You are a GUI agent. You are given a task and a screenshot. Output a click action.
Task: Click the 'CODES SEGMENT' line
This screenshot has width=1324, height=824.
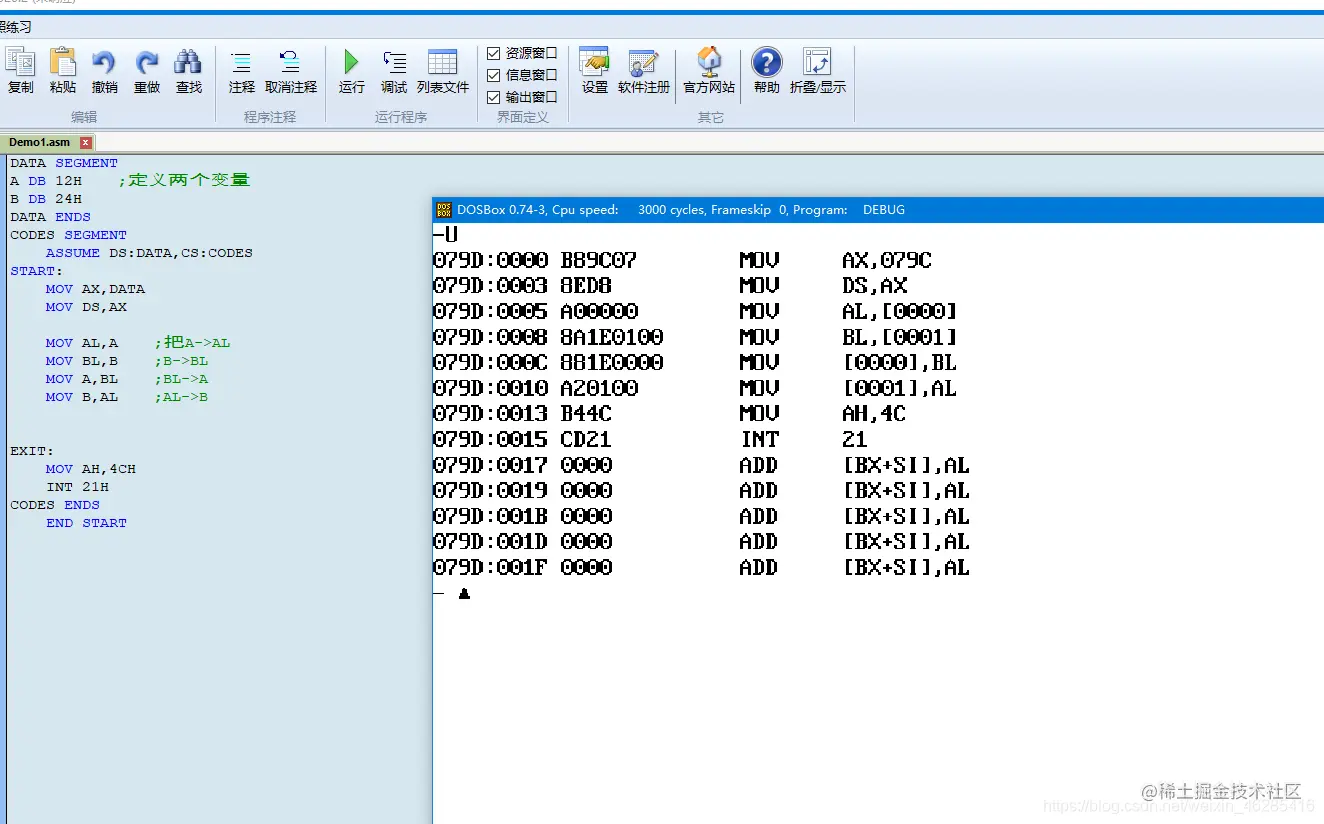click(68, 235)
